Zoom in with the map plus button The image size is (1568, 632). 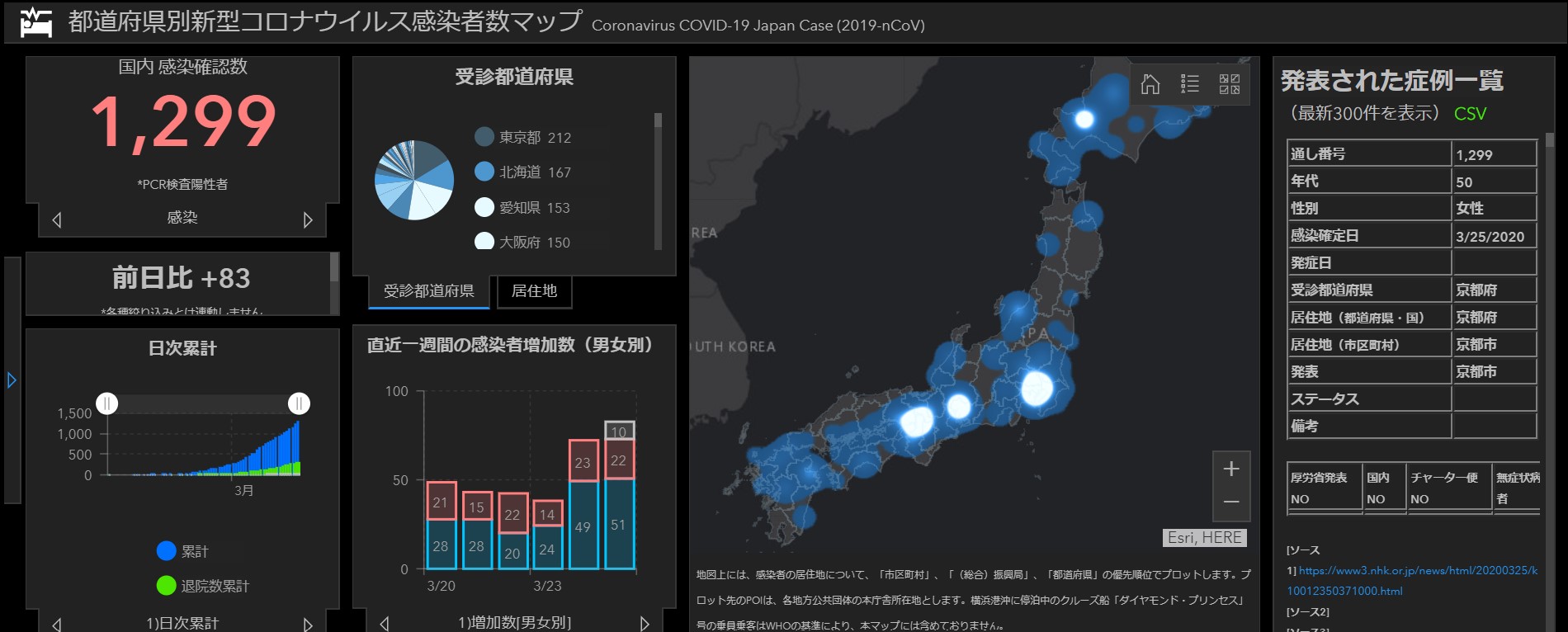(x=1231, y=469)
